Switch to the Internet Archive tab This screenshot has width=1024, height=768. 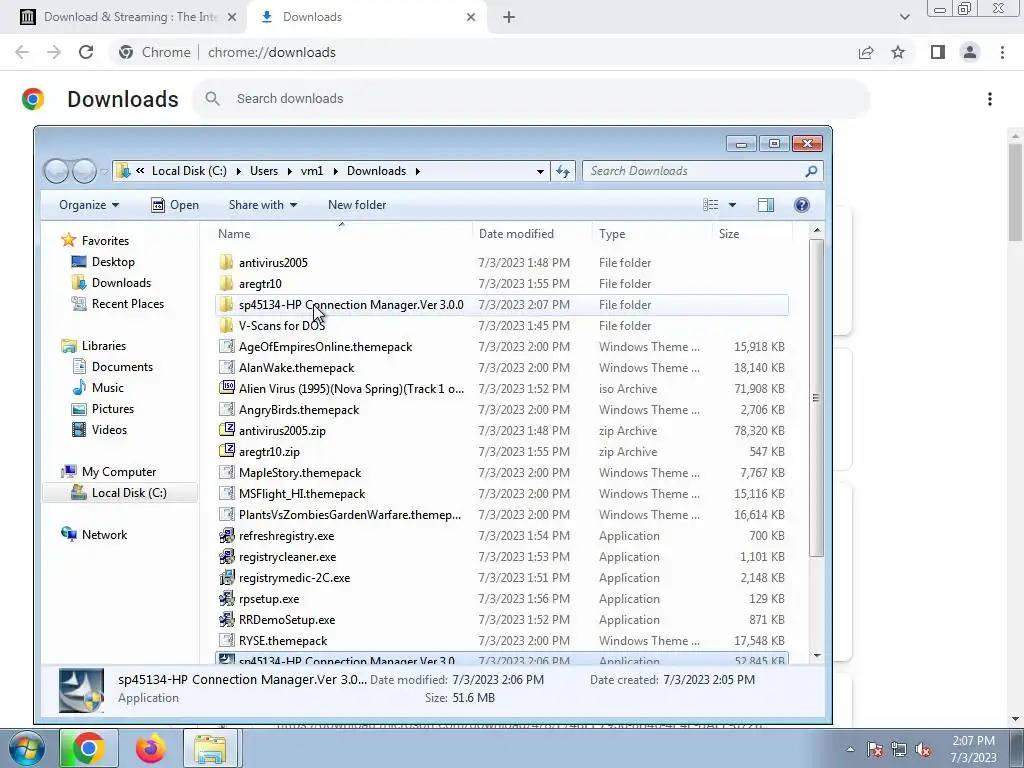point(129,17)
